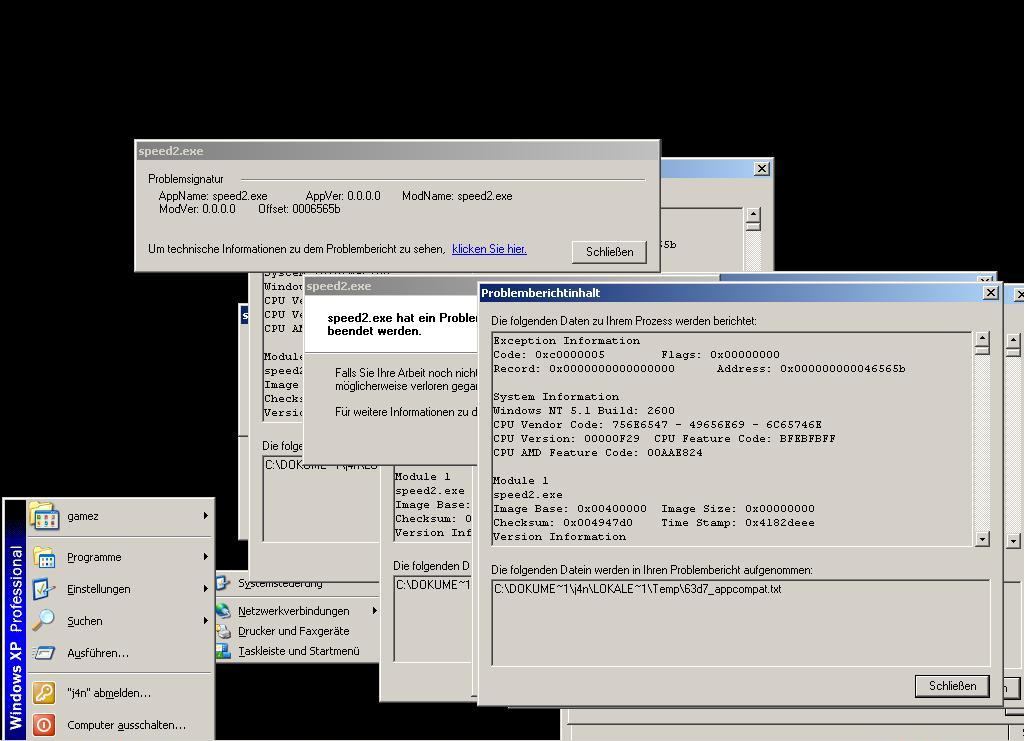The image size is (1025, 741).
Task: Click the Einstellungen checkmark icon
Action: coord(44,589)
